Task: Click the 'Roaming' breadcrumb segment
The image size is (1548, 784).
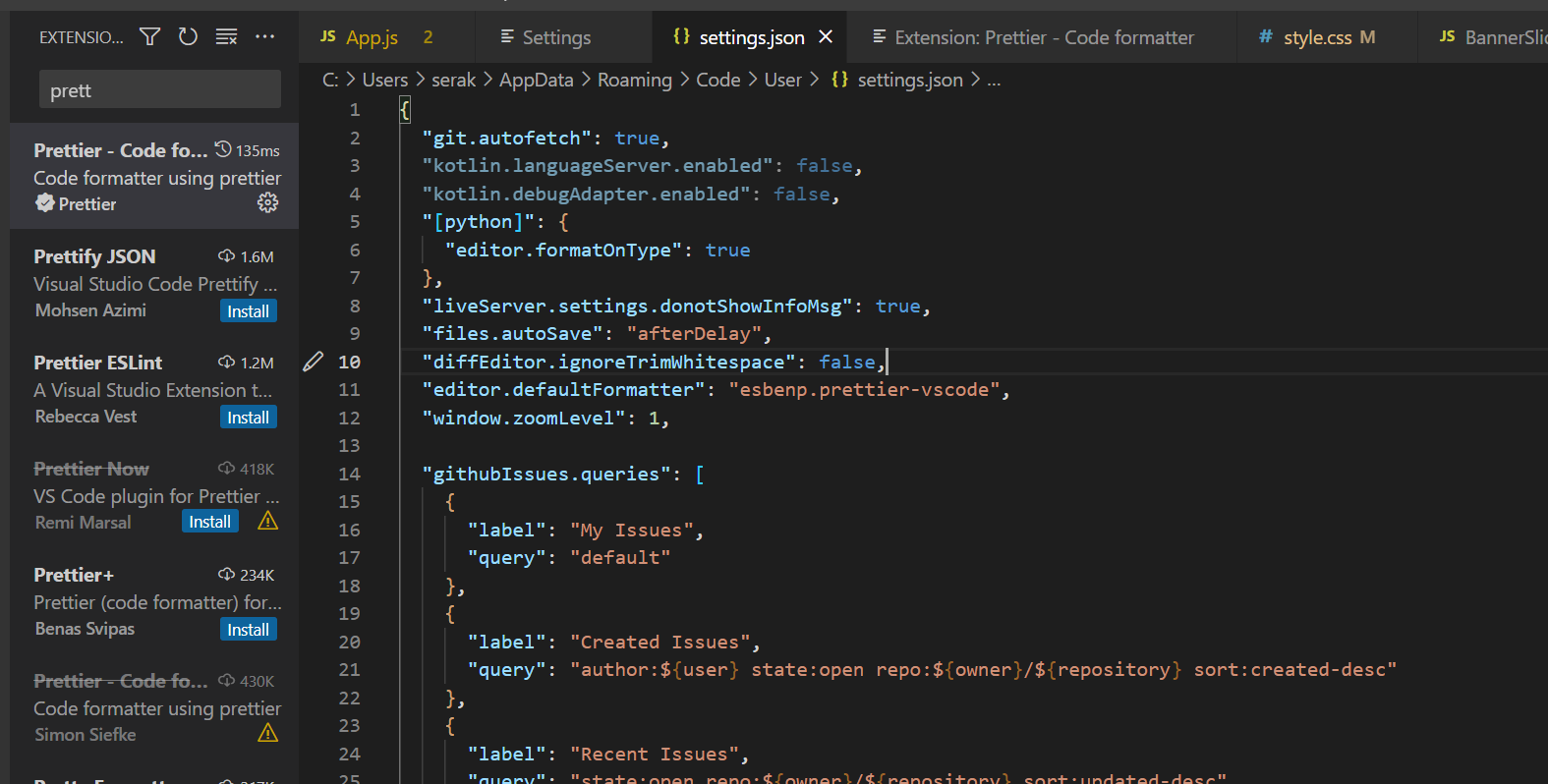Action: click(634, 80)
